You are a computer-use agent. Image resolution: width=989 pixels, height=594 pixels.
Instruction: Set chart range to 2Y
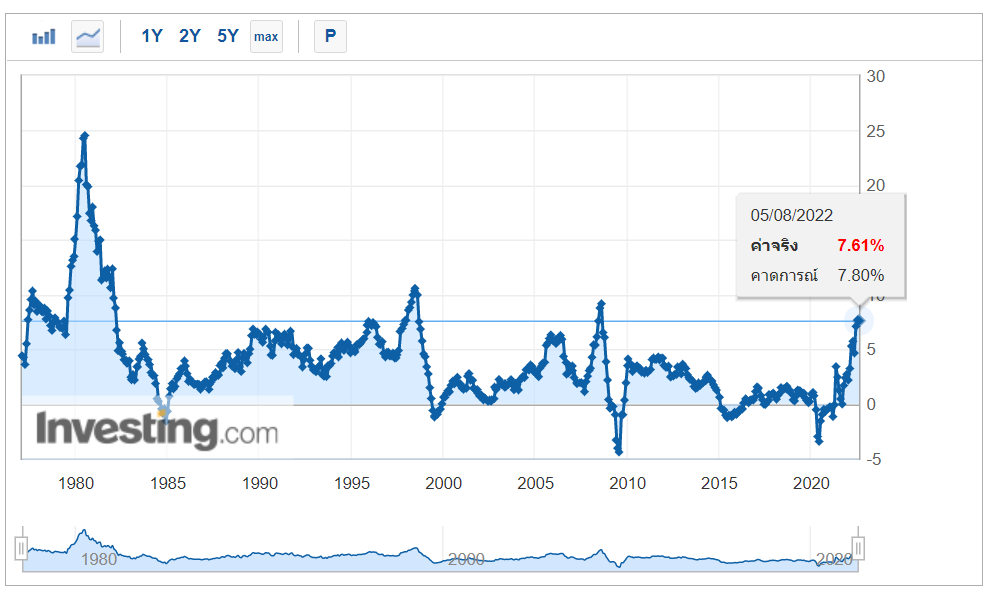(189, 37)
